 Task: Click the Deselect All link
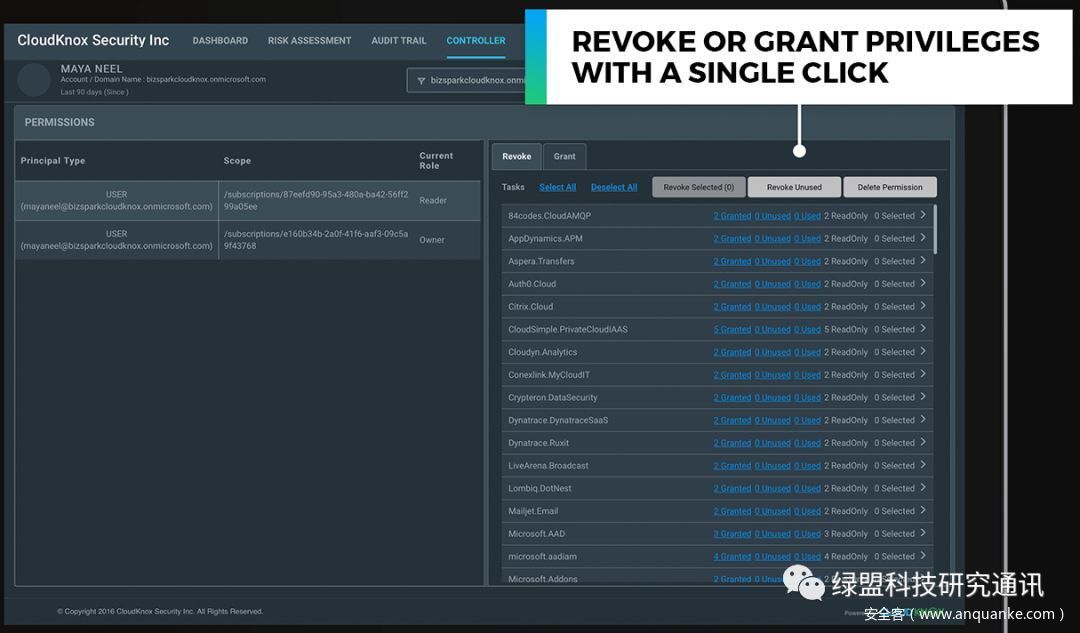click(x=614, y=187)
